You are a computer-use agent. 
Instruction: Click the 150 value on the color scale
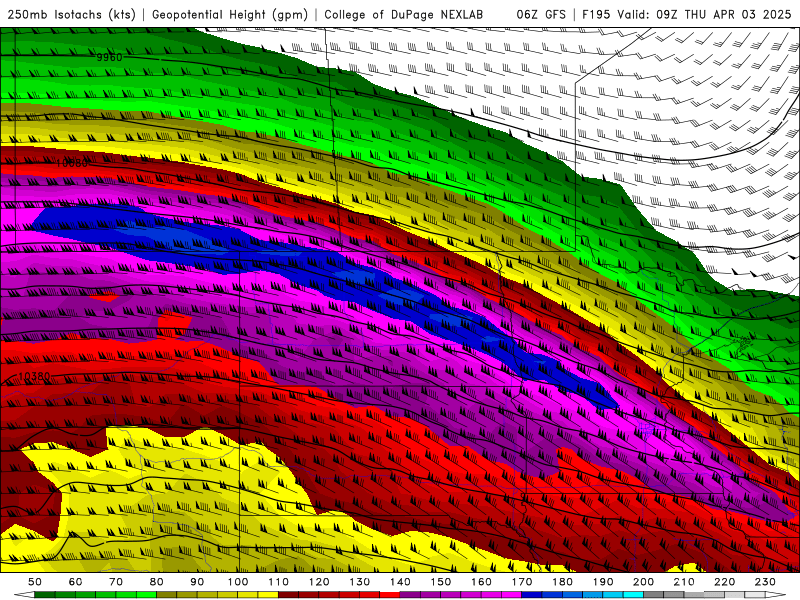pyautogui.click(x=441, y=582)
